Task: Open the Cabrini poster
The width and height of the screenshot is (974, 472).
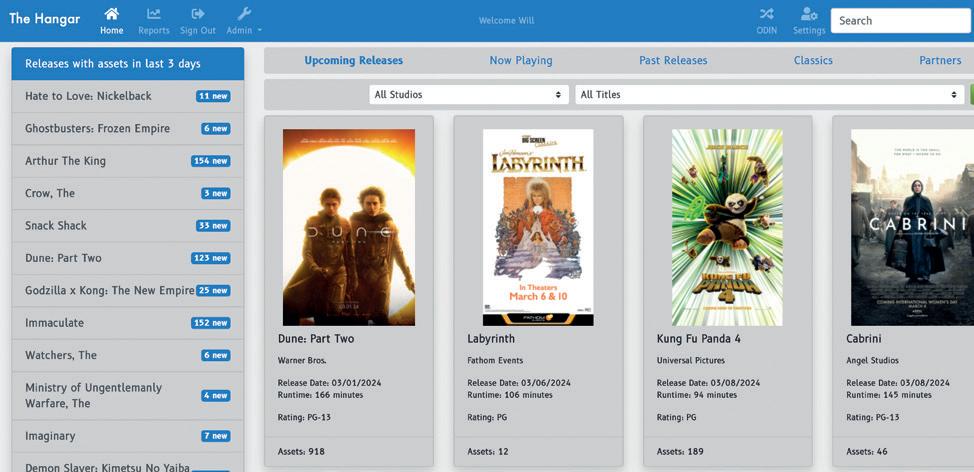Action: click(x=913, y=227)
